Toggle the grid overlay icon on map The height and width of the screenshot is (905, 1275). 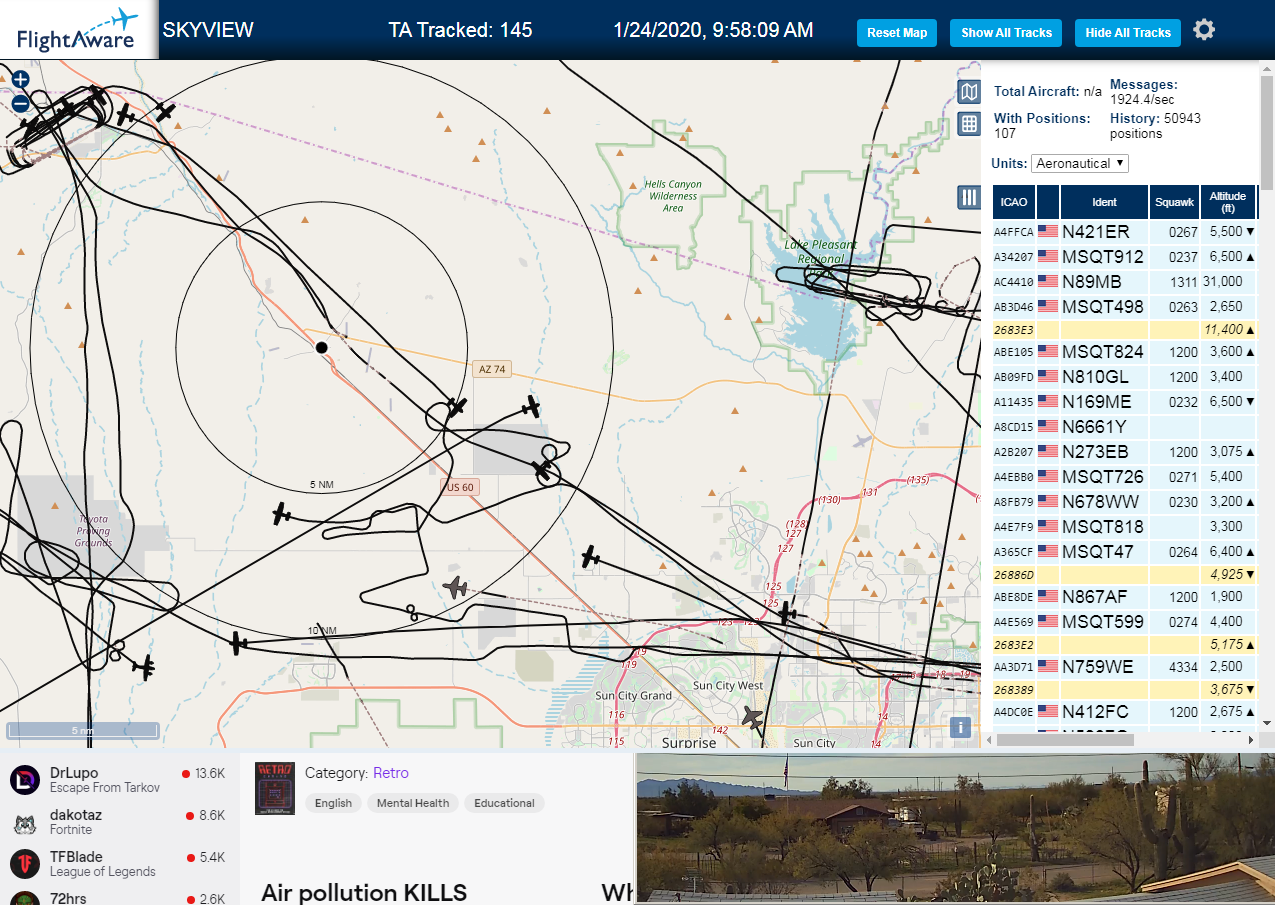(x=969, y=124)
